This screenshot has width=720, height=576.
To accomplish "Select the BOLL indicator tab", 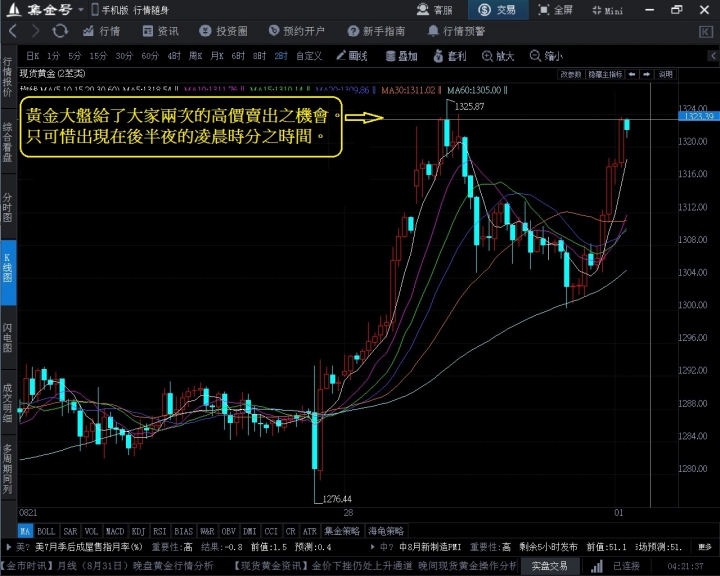I will [x=46, y=531].
